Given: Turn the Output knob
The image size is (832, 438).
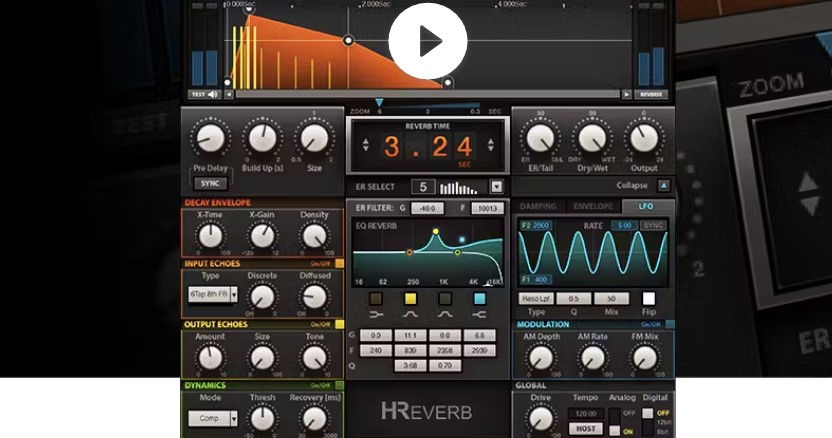Looking at the screenshot, I should click(644, 139).
